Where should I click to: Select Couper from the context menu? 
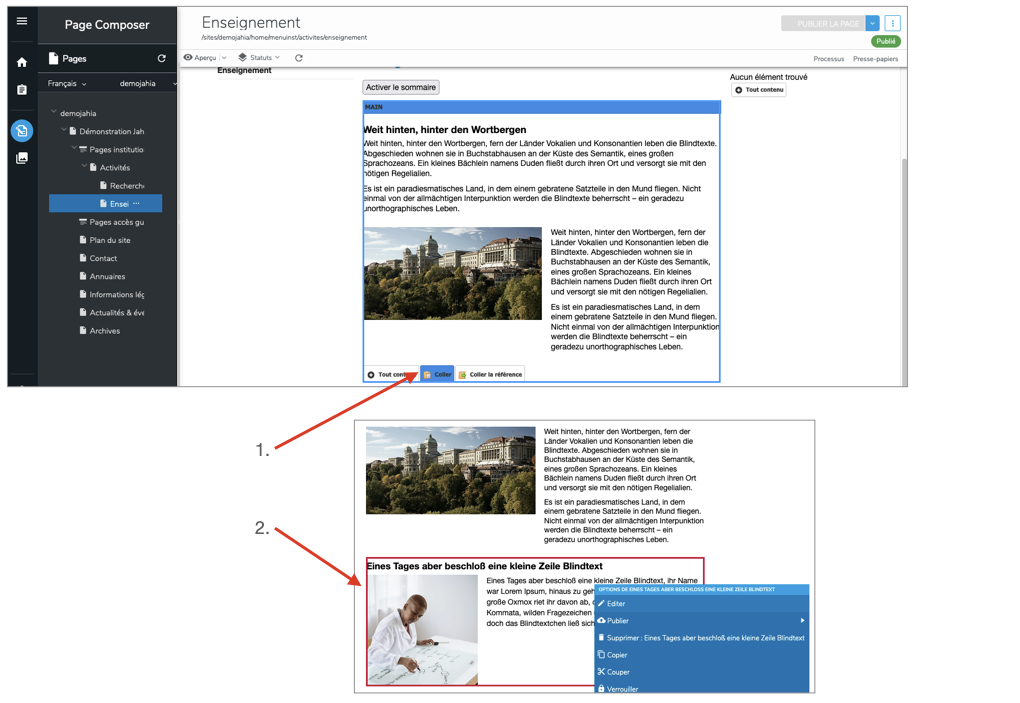(617, 672)
